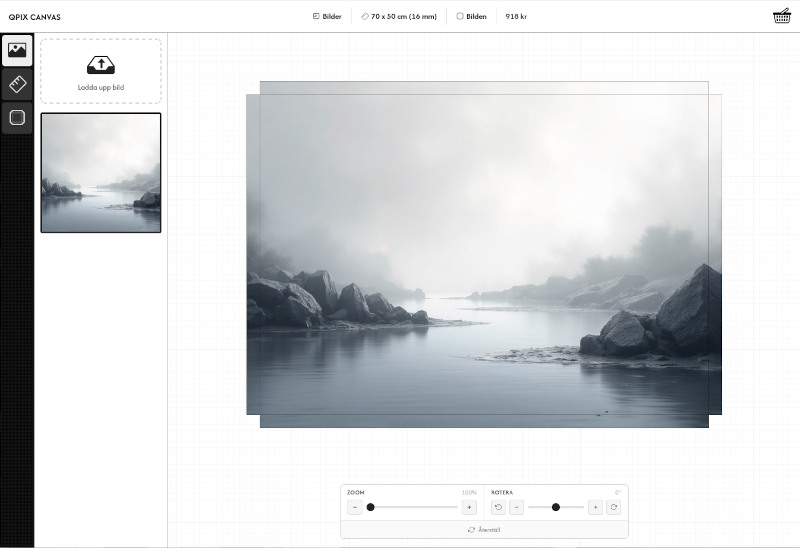800x548 pixels.
Task: Open the 70 x 50 cm size step
Action: point(399,16)
